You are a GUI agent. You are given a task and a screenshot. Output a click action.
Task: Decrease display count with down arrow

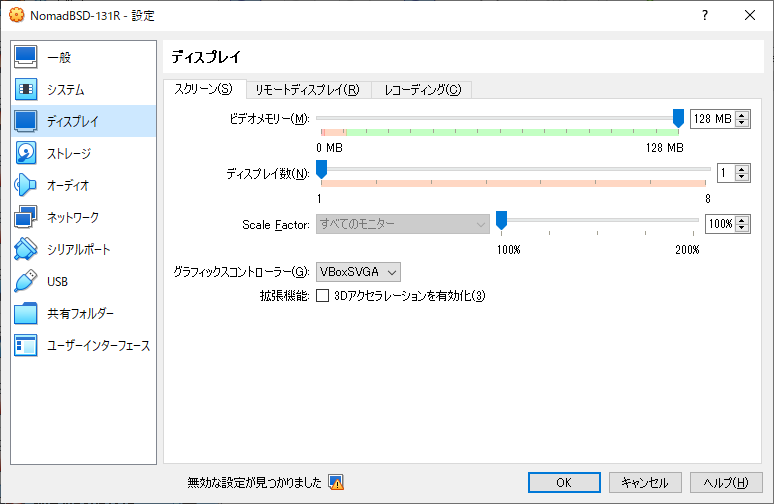pyautogui.click(x=742, y=177)
